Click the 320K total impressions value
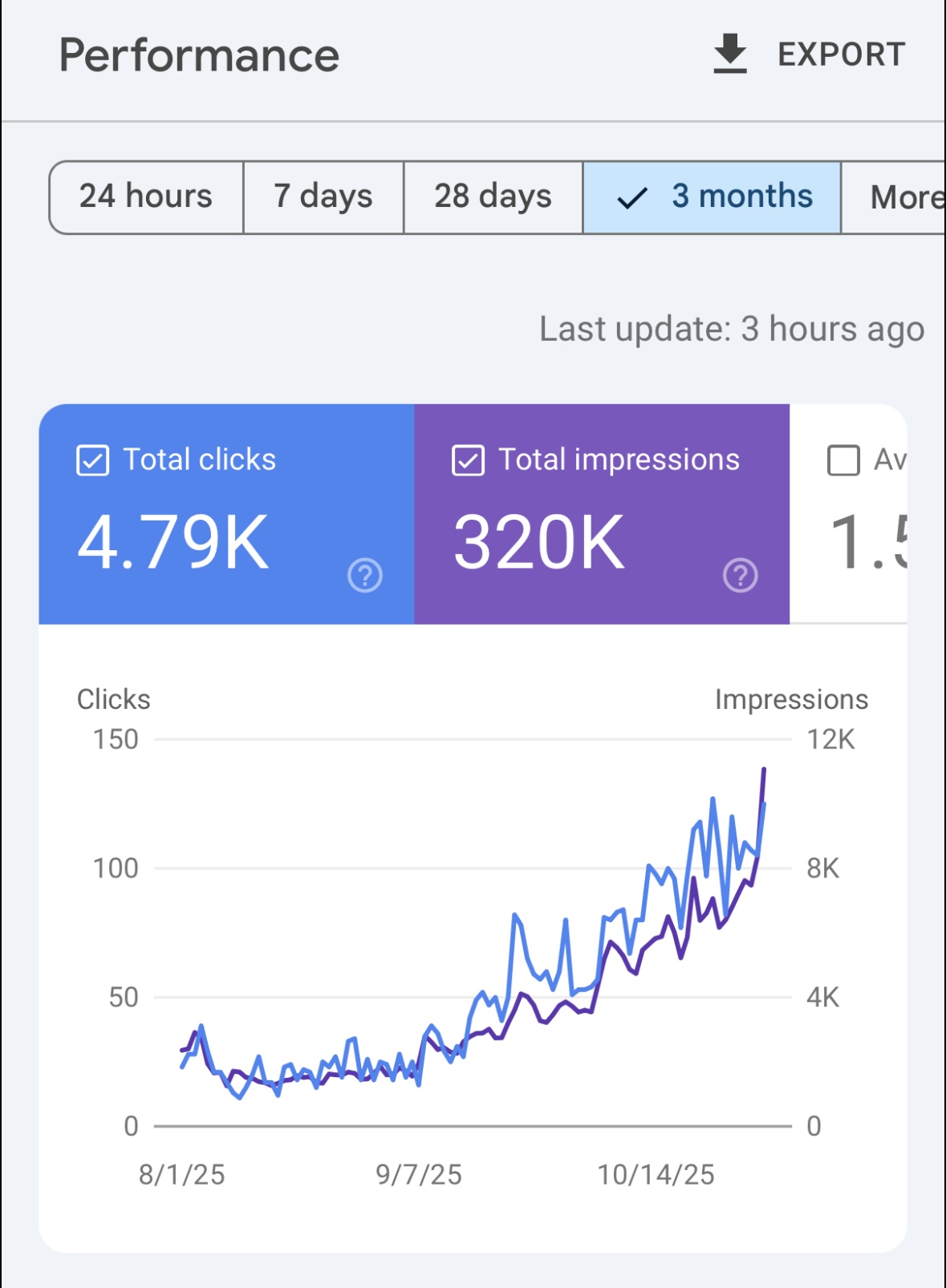The image size is (946, 1288). click(x=538, y=543)
